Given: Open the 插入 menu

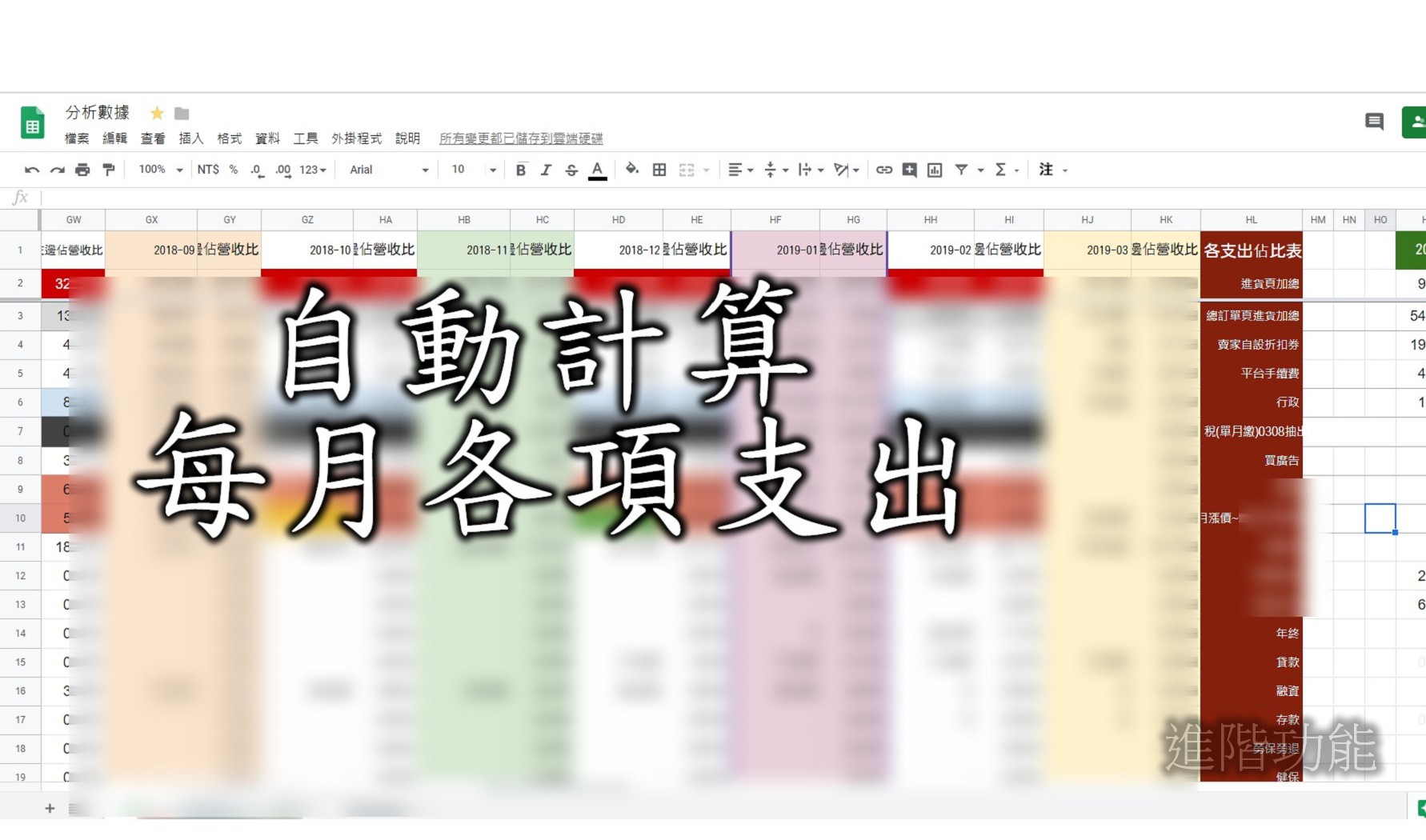Looking at the screenshot, I should pyautogui.click(x=190, y=138).
